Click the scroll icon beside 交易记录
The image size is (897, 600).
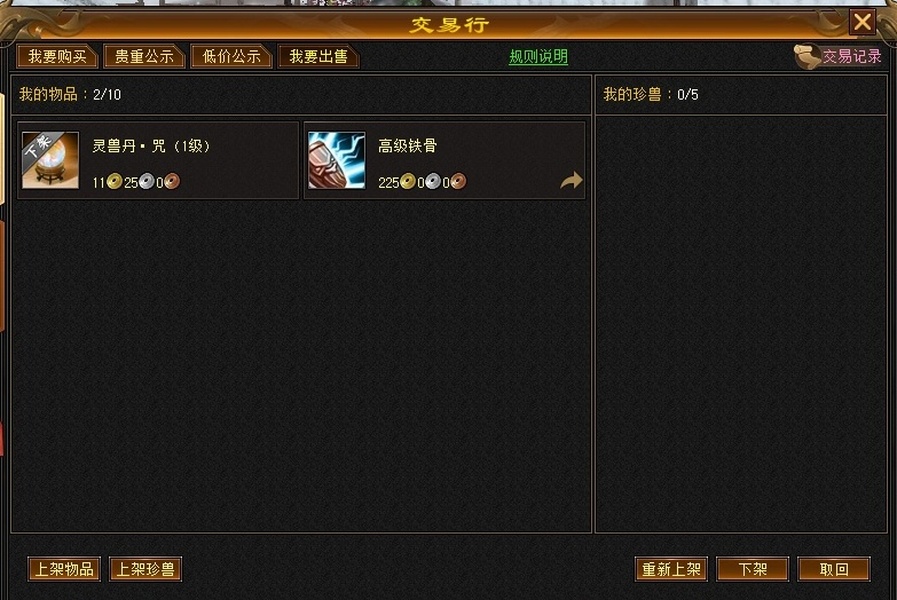pos(807,57)
